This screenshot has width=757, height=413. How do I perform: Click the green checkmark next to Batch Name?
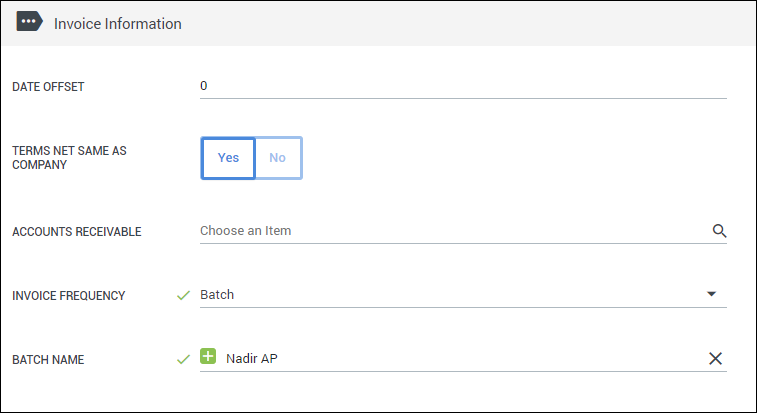[183, 359]
